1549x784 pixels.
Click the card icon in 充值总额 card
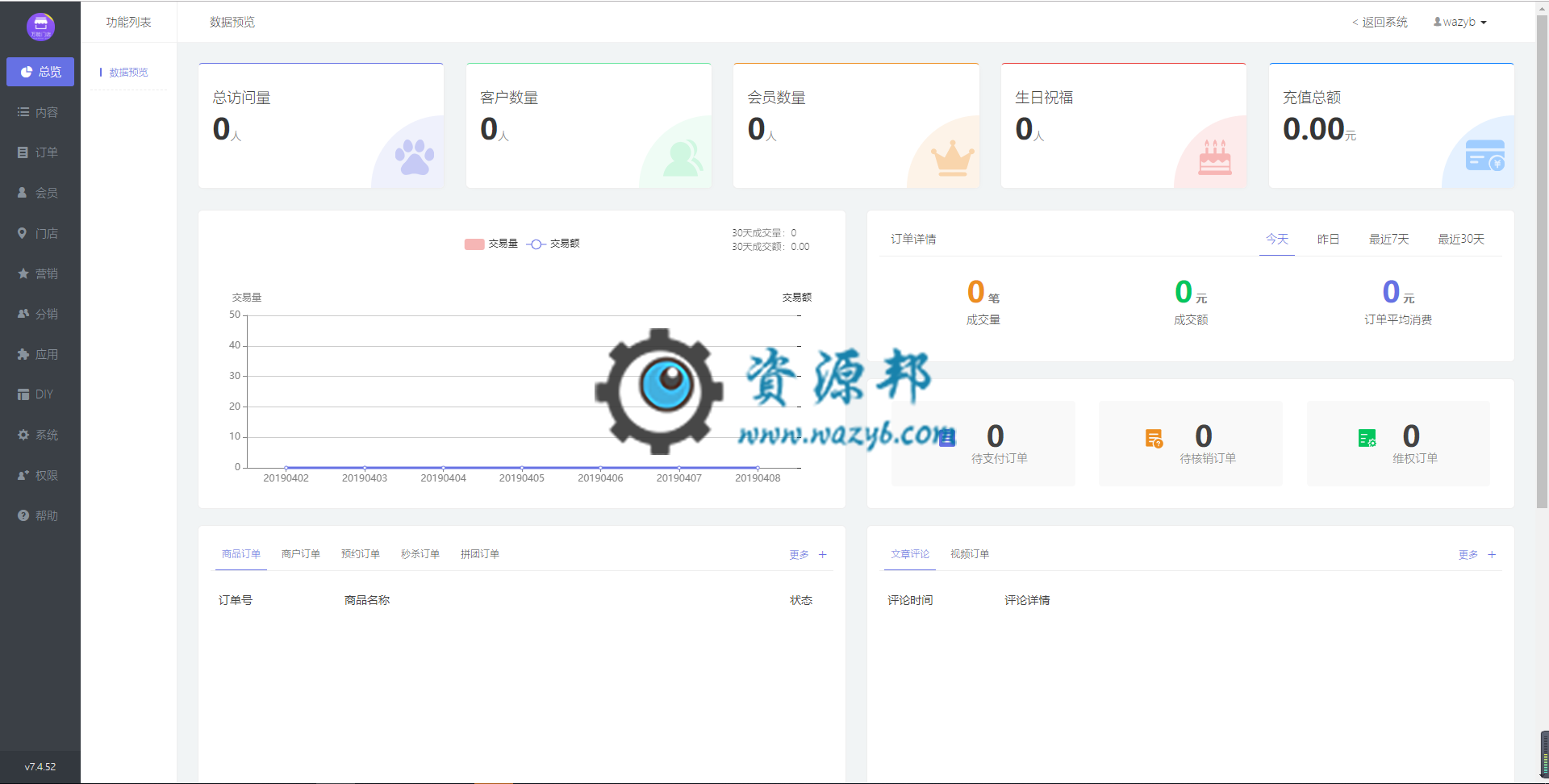coord(1485,156)
